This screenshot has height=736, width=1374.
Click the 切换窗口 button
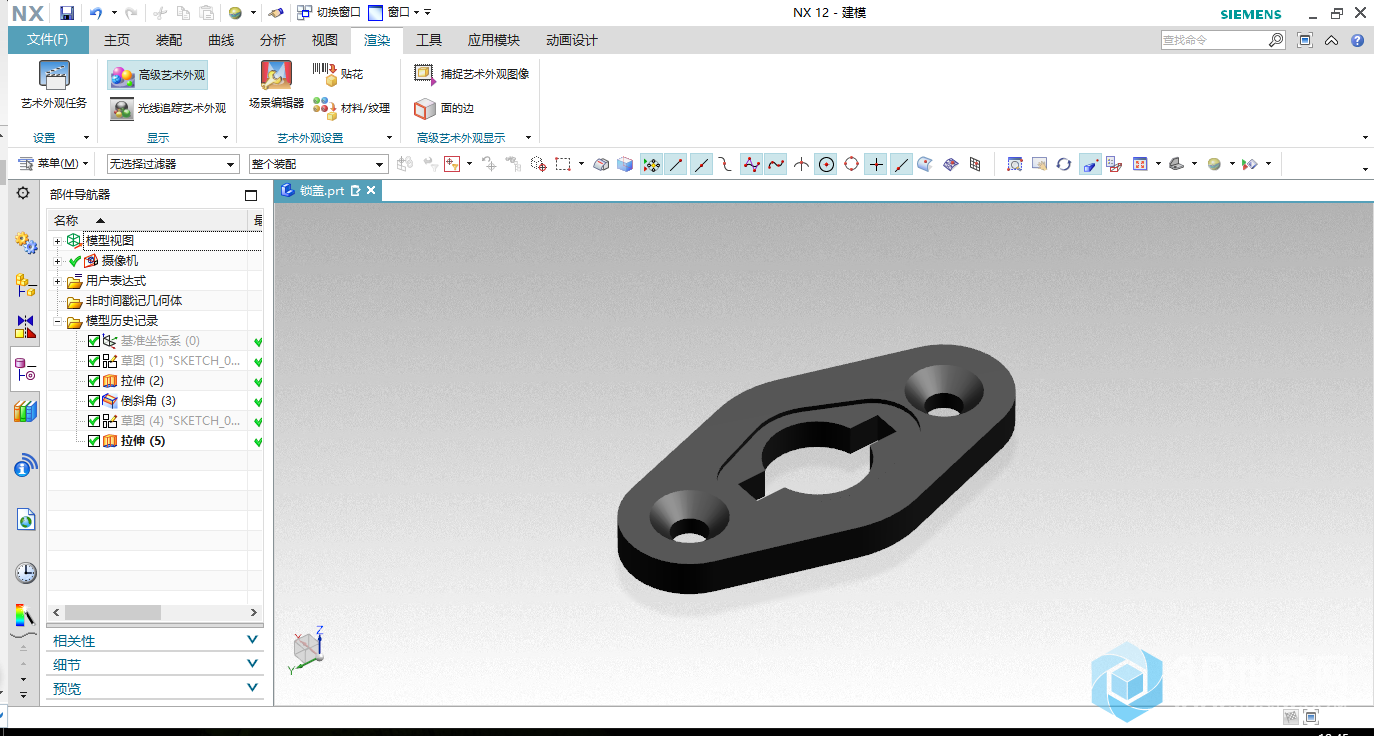(329, 13)
